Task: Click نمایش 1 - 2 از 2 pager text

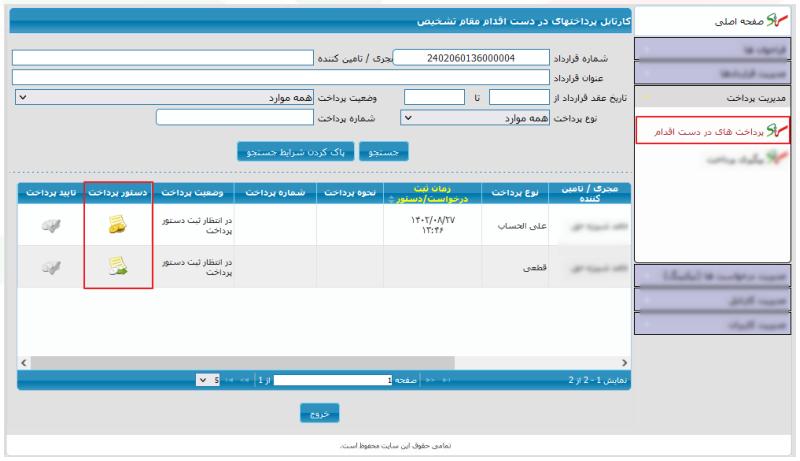Action: point(597,380)
